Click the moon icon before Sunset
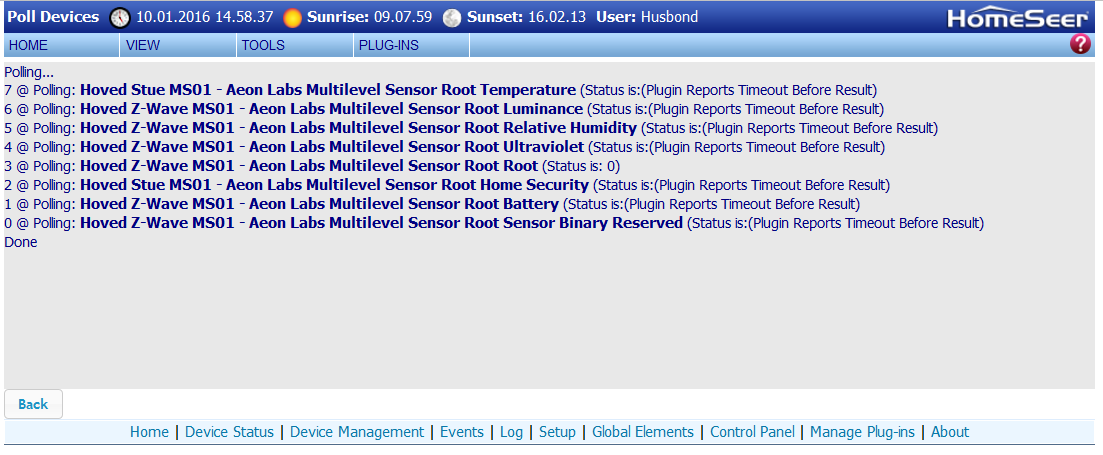Screen dimensions: 1103x455 452,18
